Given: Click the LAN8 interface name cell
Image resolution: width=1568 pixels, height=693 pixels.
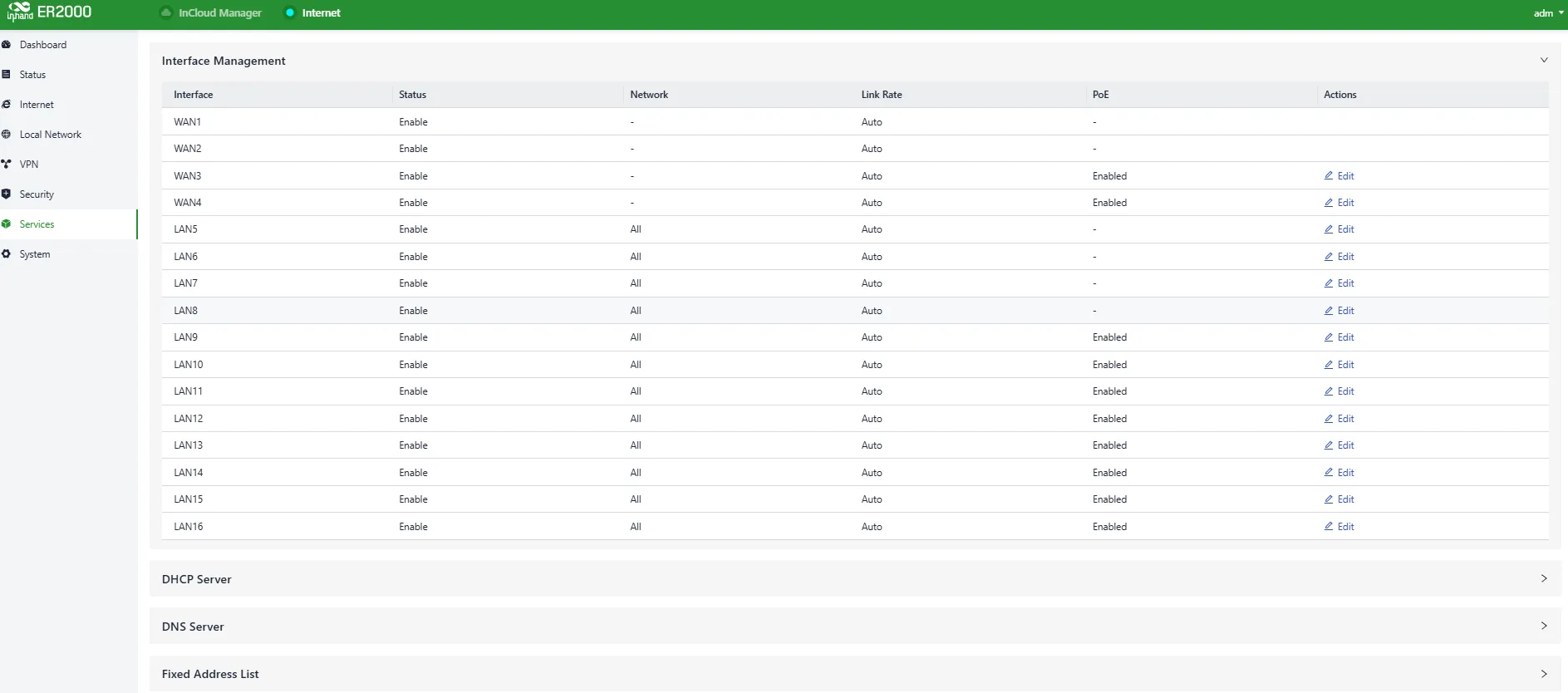Looking at the screenshot, I should (185, 310).
